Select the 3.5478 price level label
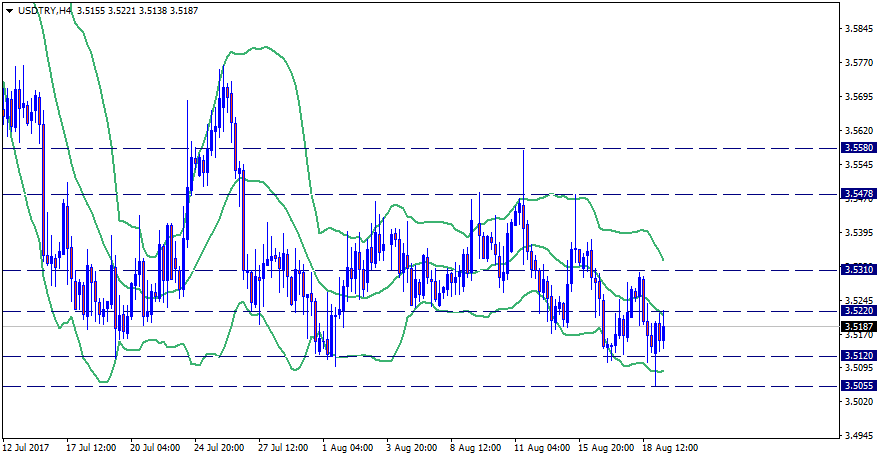 coord(856,194)
